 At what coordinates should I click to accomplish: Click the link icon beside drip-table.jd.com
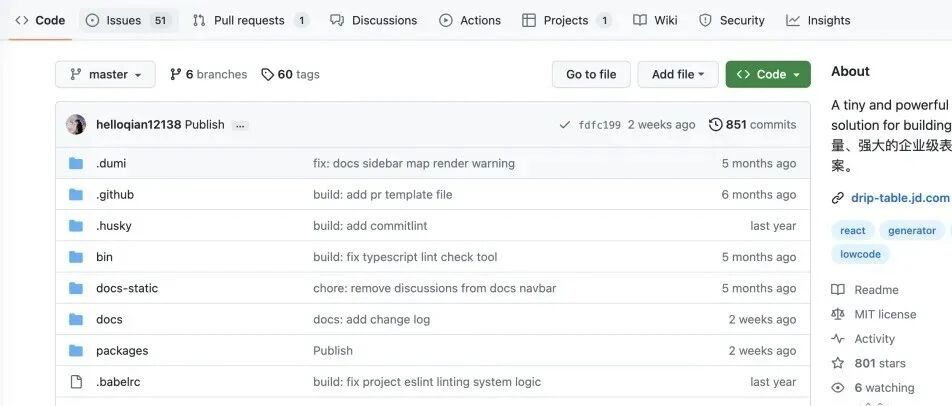(x=838, y=198)
